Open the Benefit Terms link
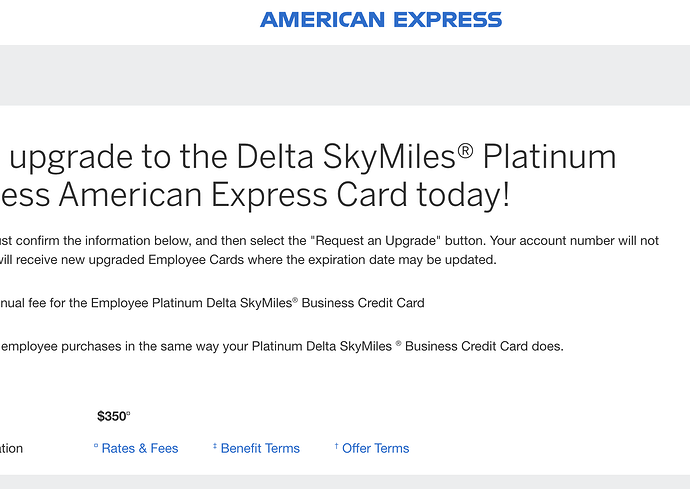690x489 pixels. point(260,448)
